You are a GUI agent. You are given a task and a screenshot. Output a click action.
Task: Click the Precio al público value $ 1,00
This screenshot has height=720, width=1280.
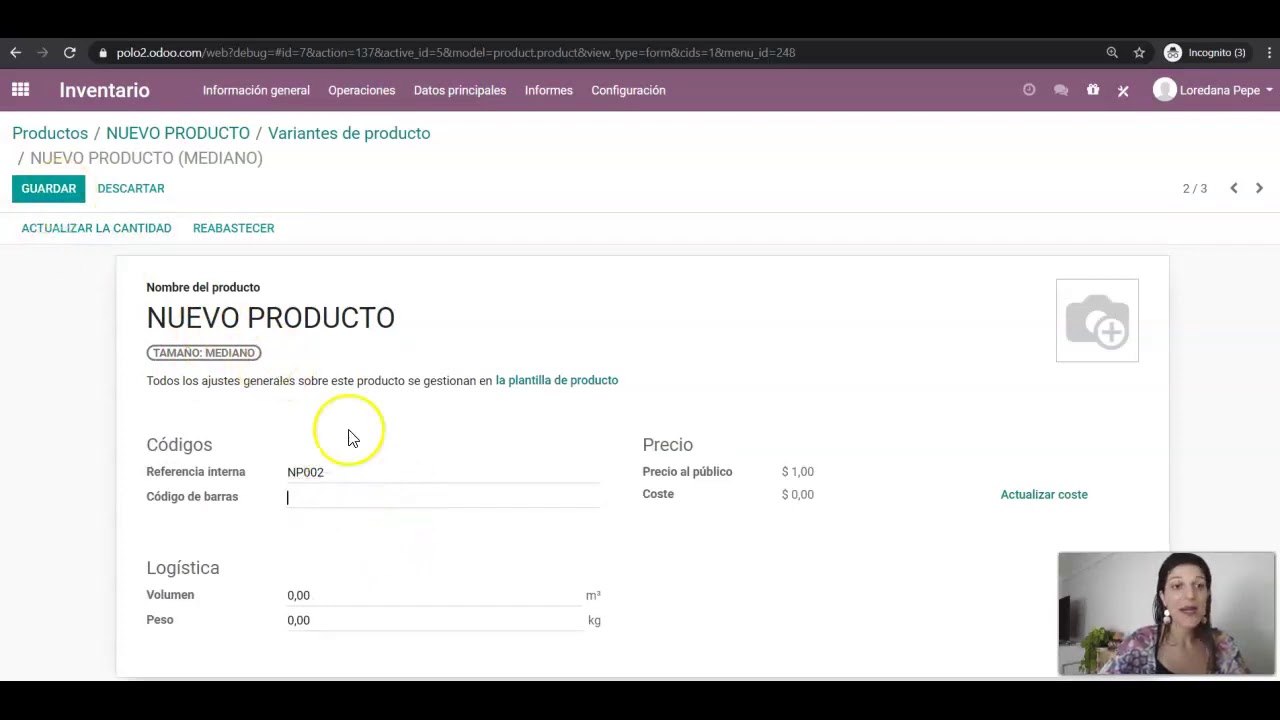coord(798,472)
